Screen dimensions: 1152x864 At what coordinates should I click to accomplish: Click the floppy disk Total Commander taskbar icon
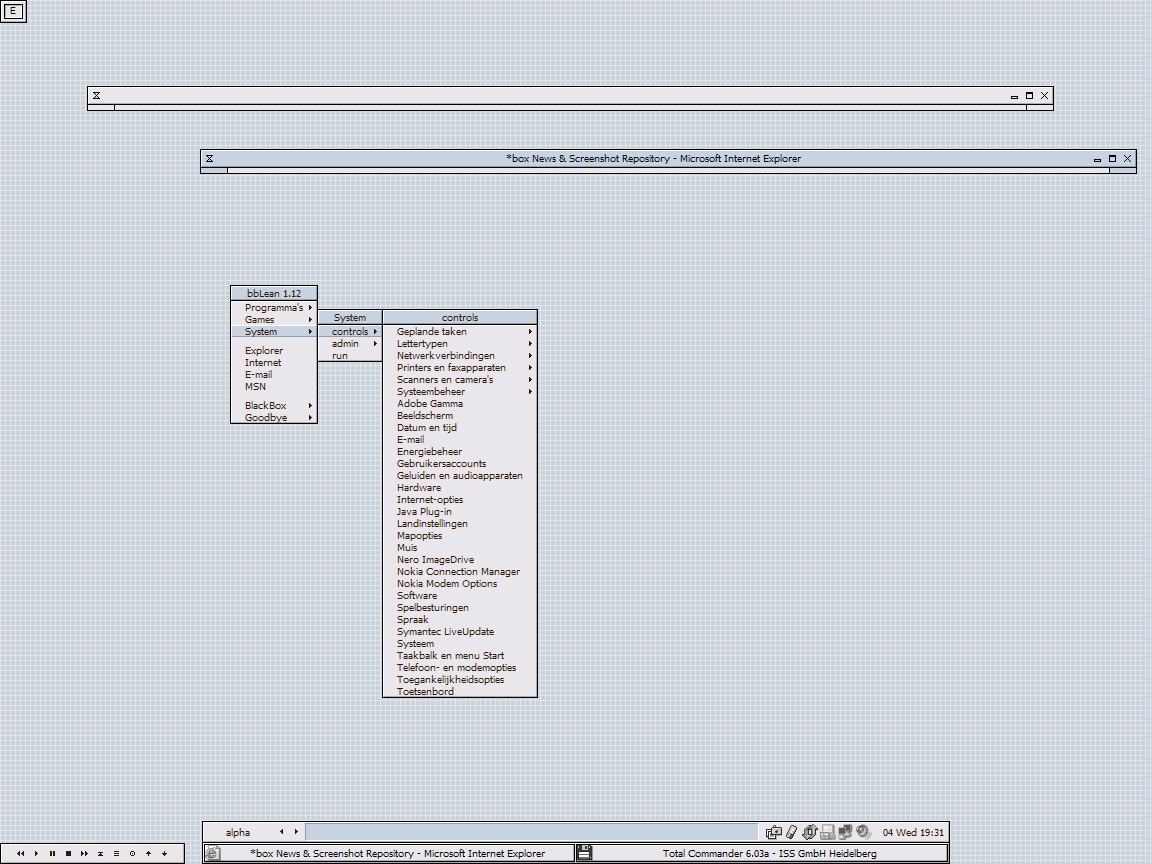click(585, 853)
